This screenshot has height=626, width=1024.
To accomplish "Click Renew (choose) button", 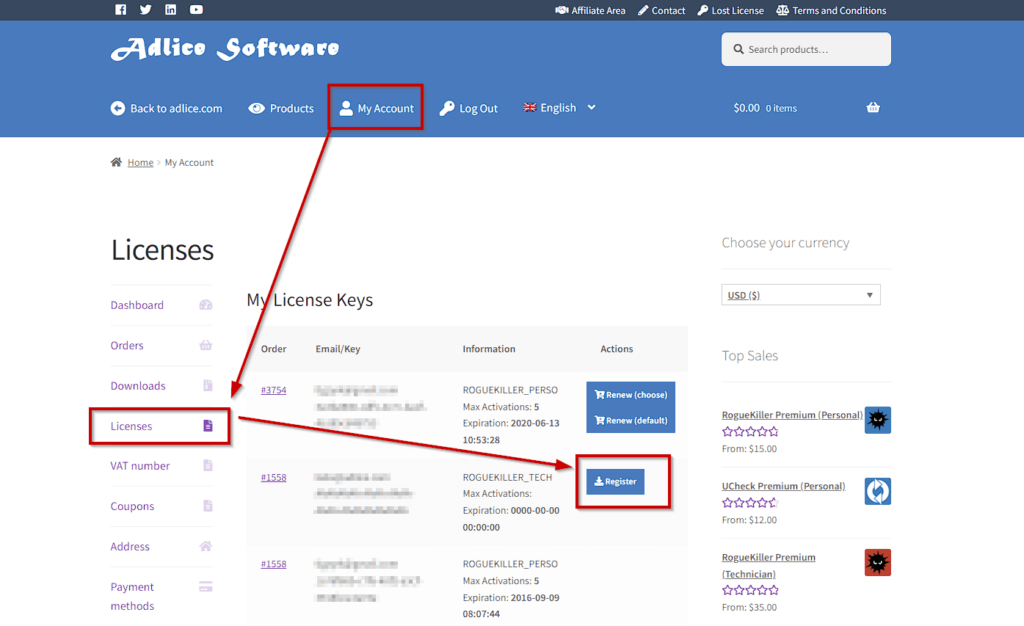I will pyautogui.click(x=630, y=395).
